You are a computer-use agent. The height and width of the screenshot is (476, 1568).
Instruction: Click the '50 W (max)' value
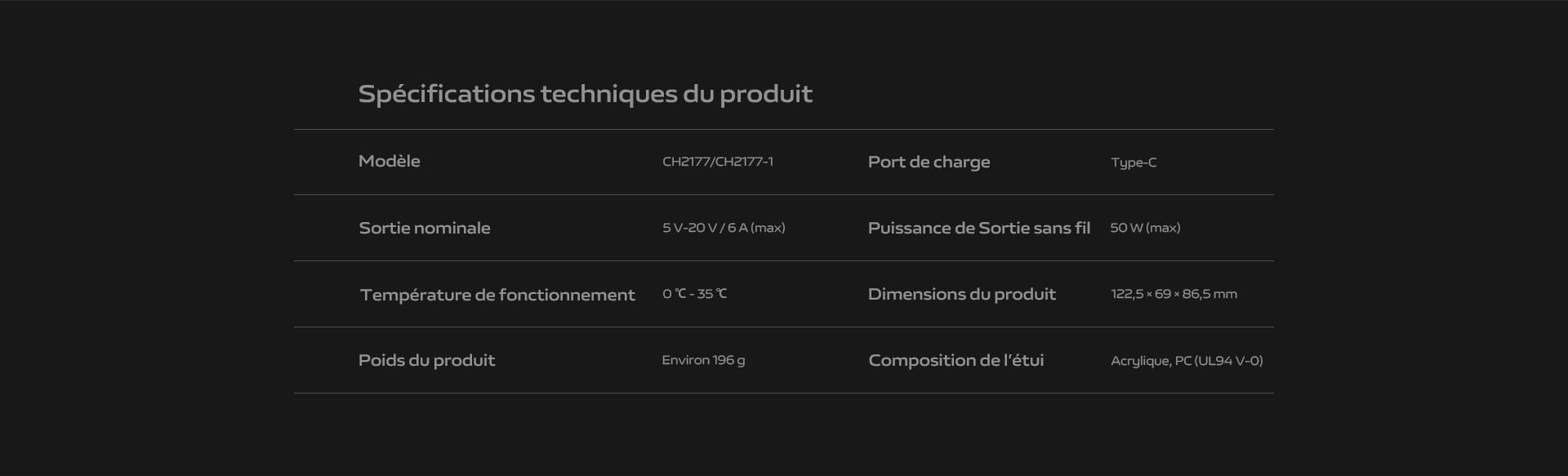click(1145, 228)
